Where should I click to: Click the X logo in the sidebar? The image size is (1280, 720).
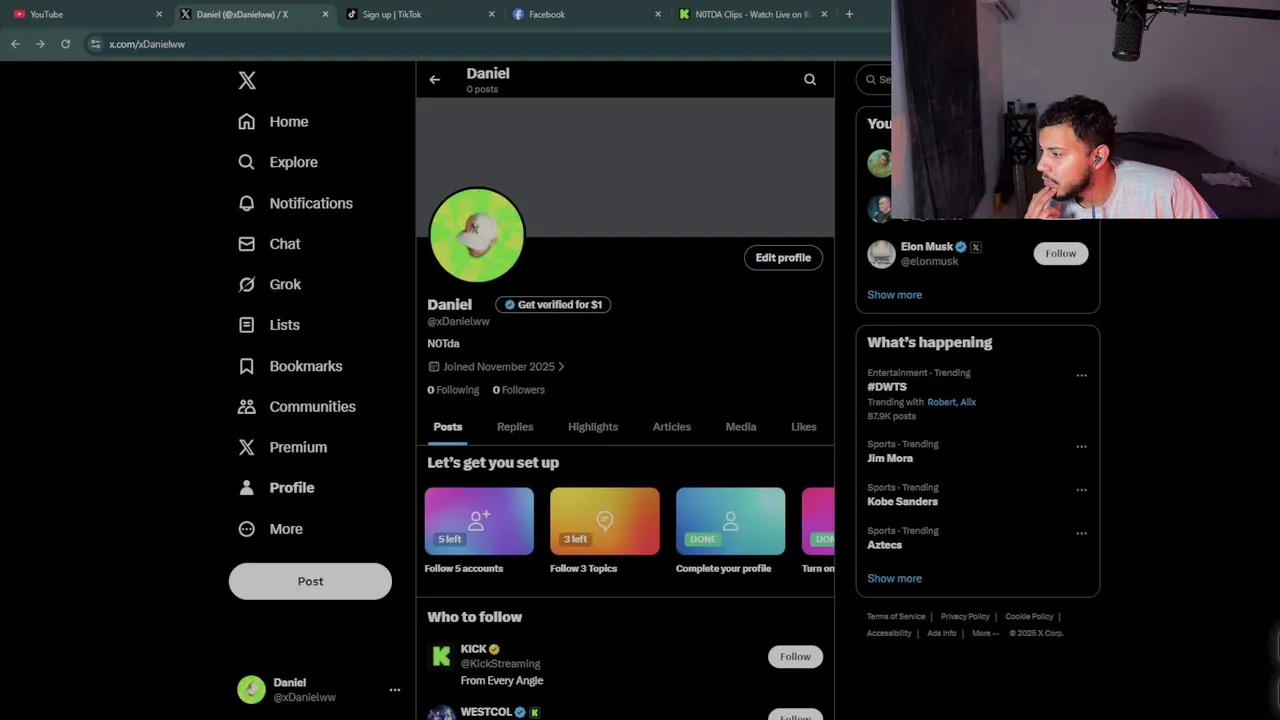pyautogui.click(x=247, y=80)
